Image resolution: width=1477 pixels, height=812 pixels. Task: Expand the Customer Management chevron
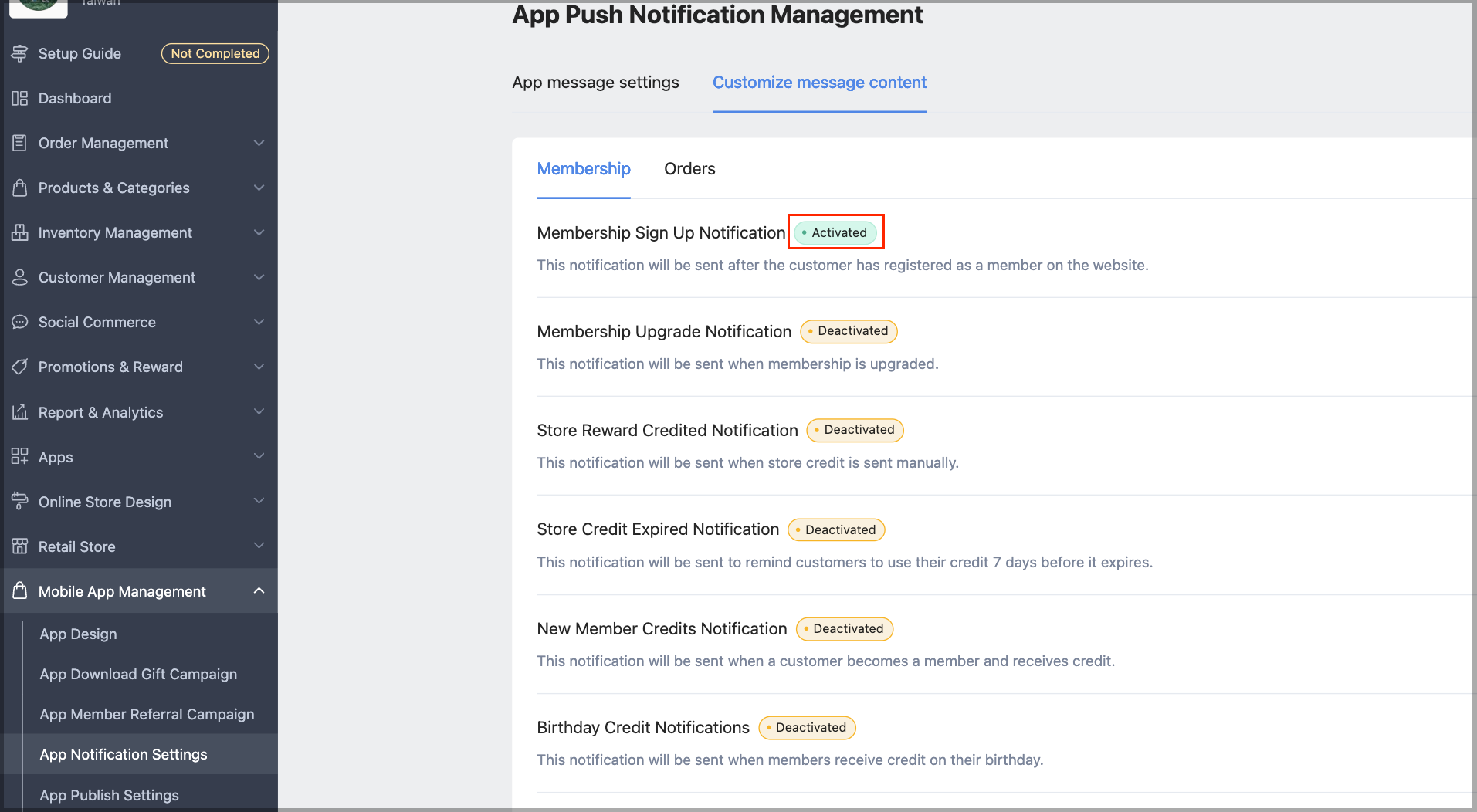tap(259, 277)
